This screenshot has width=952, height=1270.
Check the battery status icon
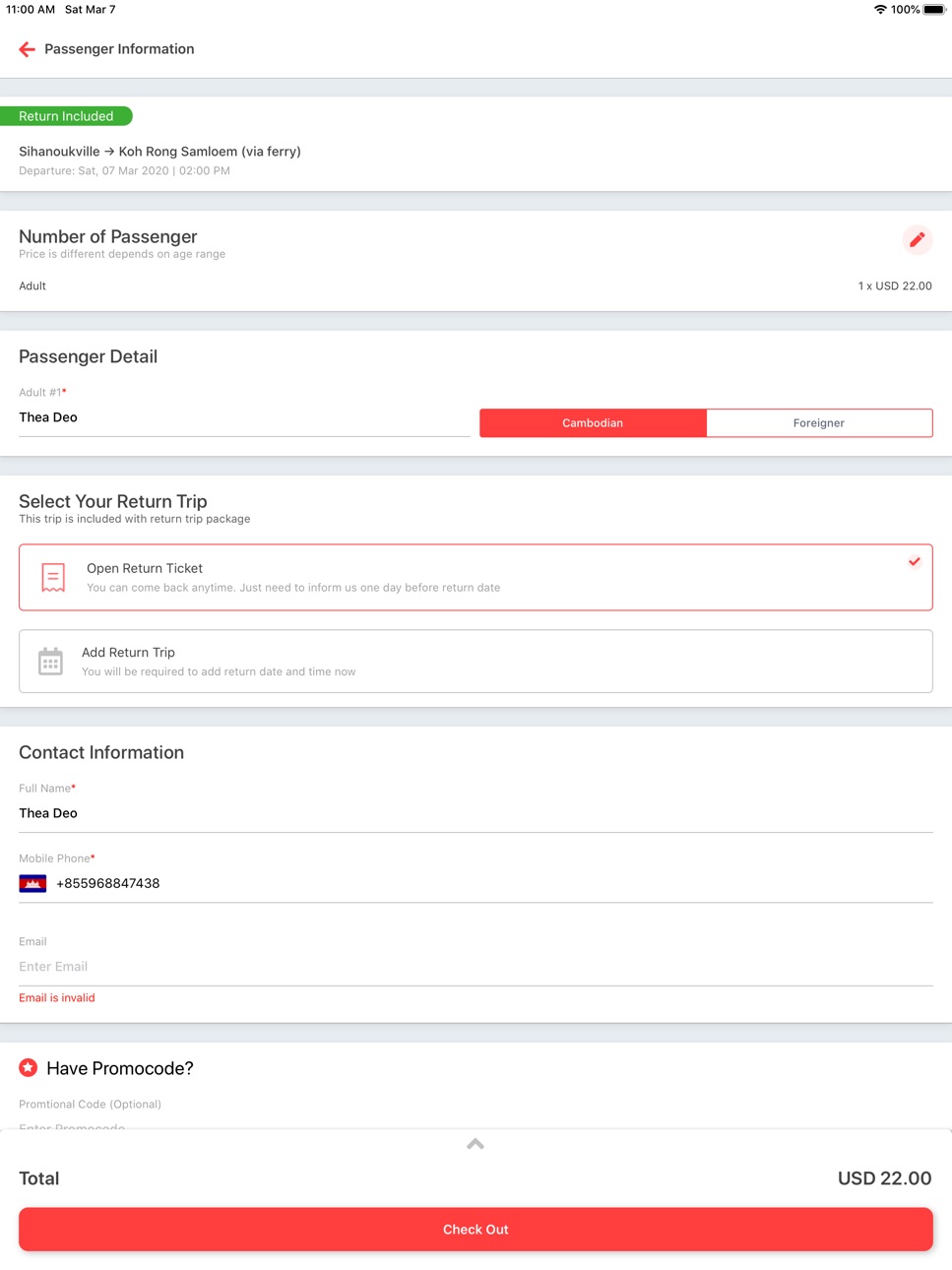934,10
